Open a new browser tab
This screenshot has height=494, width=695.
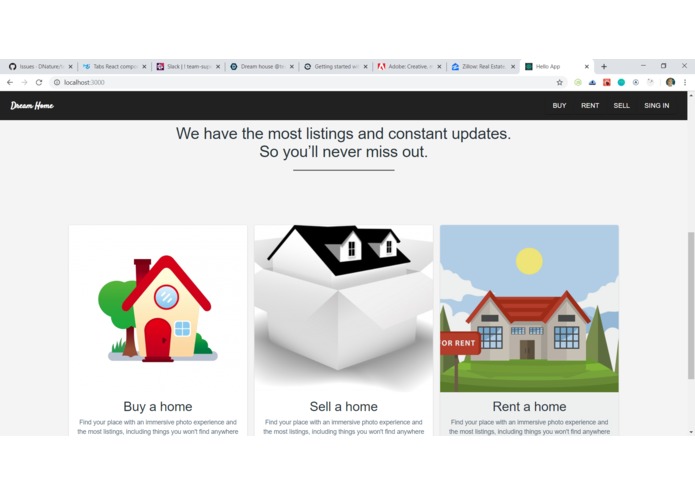point(604,66)
